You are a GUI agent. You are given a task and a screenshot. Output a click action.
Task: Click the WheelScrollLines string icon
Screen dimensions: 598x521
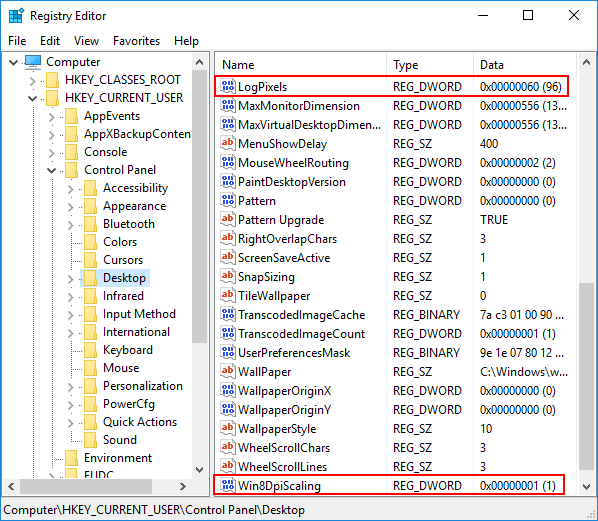point(228,466)
